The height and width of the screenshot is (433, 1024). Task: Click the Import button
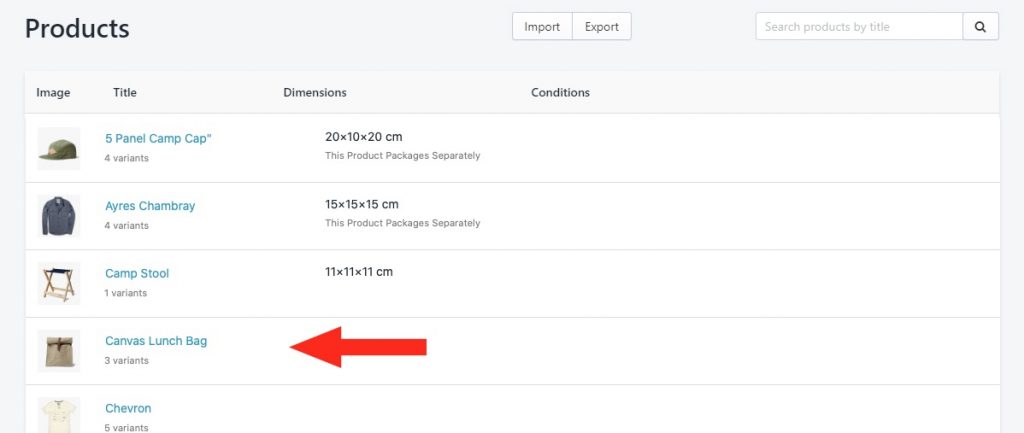tap(542, 27)
